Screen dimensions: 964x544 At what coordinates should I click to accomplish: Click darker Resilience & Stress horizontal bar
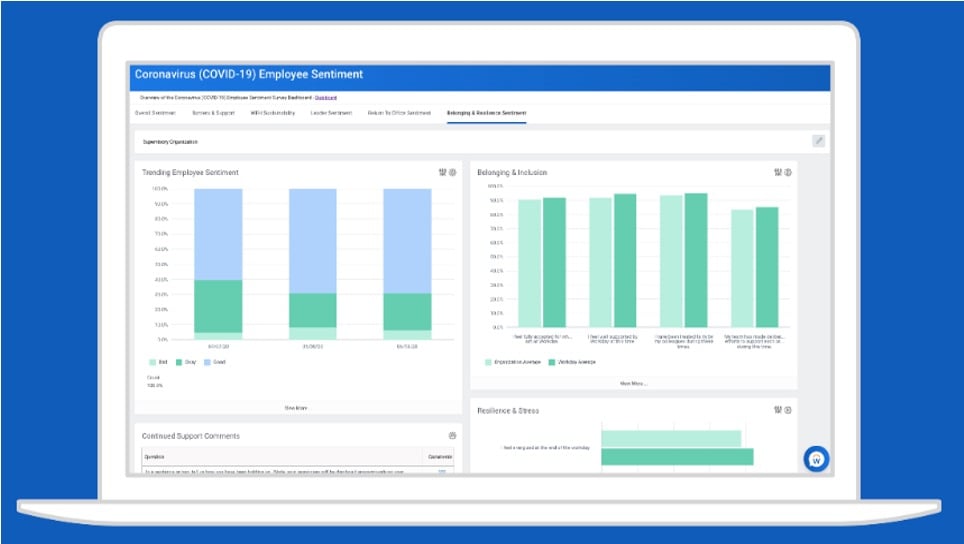click(x=678, y=457)
